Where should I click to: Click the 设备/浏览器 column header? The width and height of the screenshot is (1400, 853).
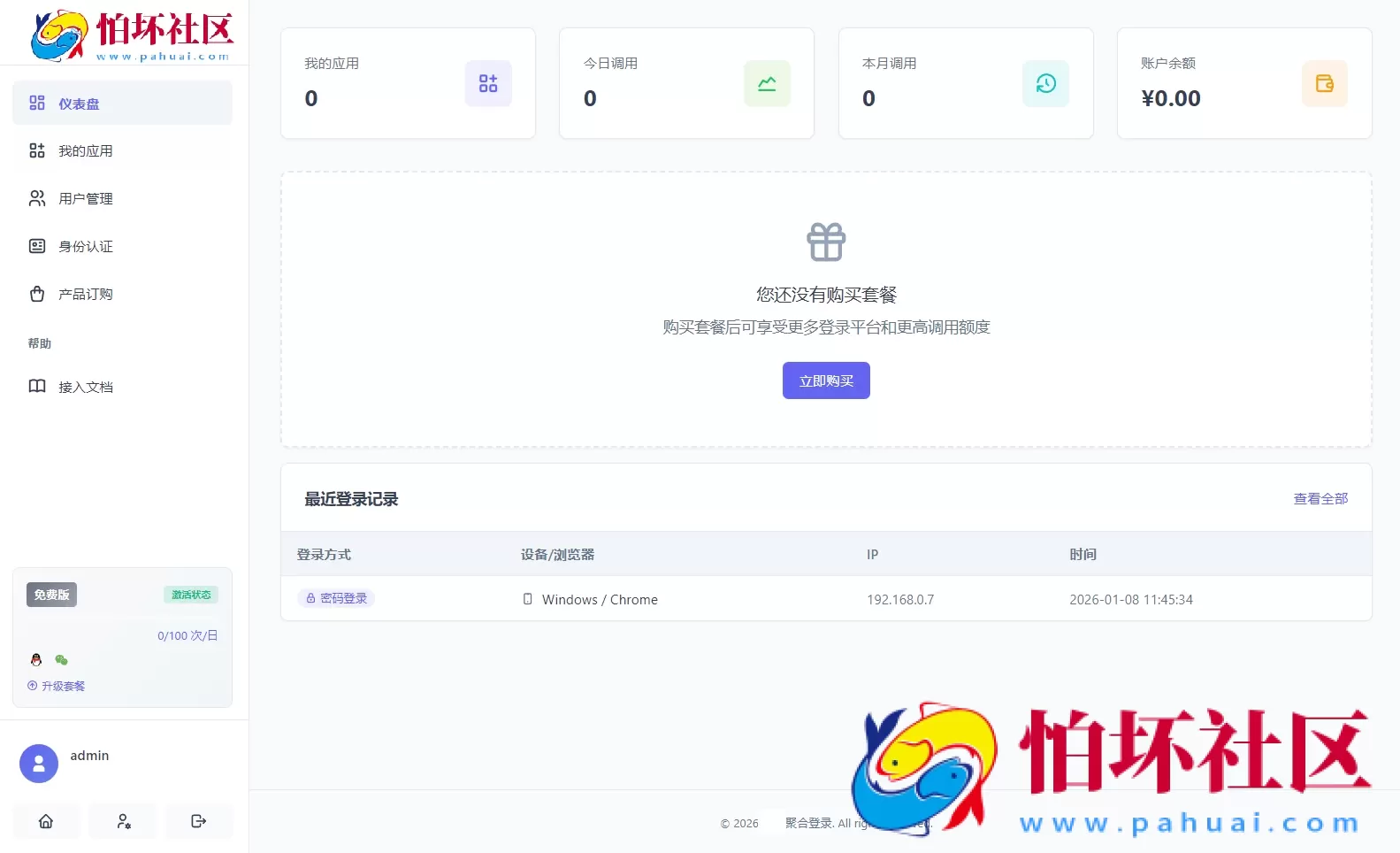(557, 555)
